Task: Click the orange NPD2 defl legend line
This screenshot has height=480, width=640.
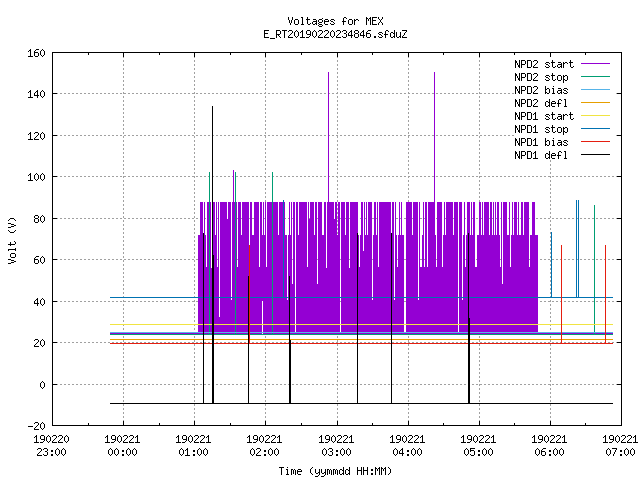Action: point(595,103)
